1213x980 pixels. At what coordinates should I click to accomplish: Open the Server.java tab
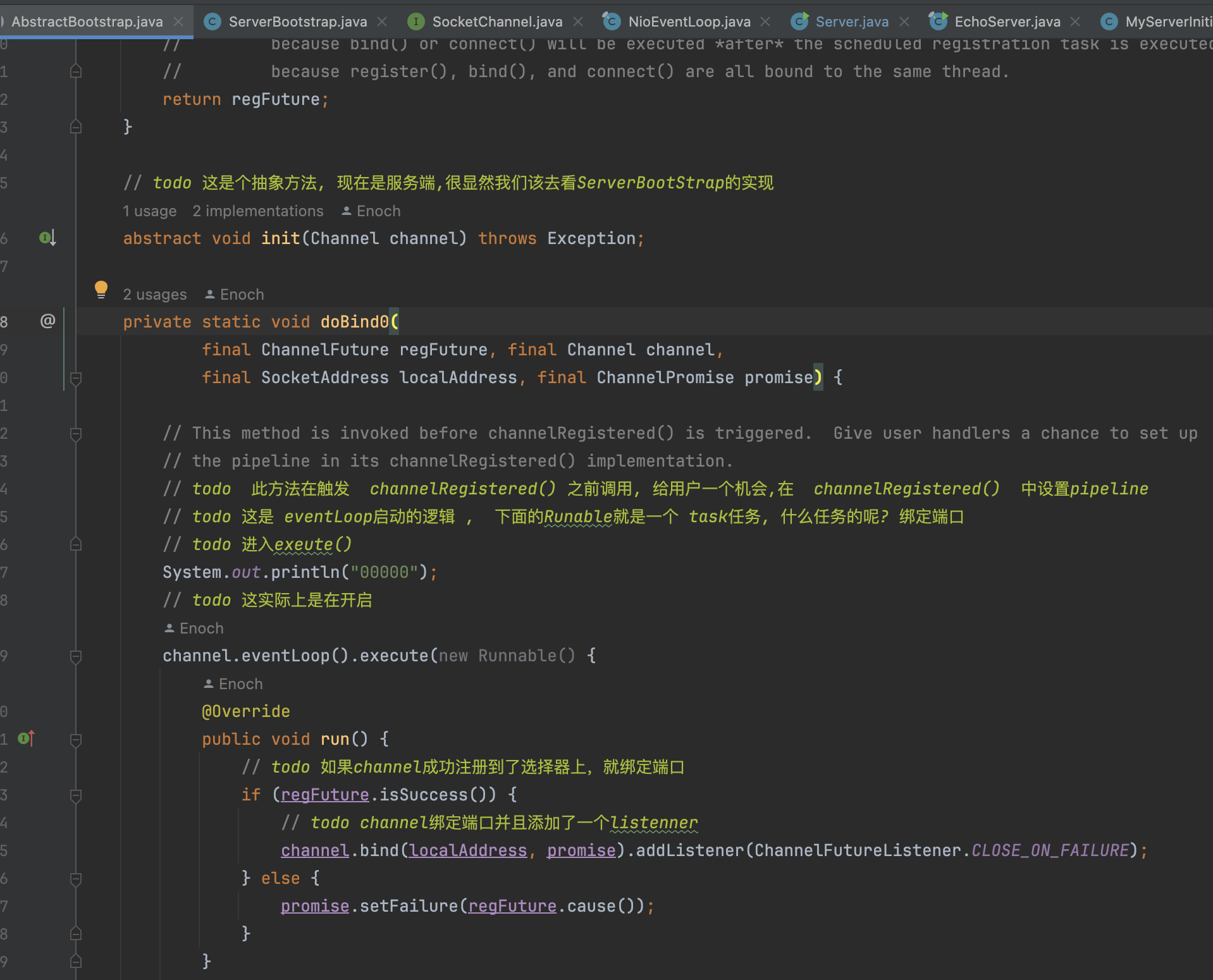pos(851,21)
